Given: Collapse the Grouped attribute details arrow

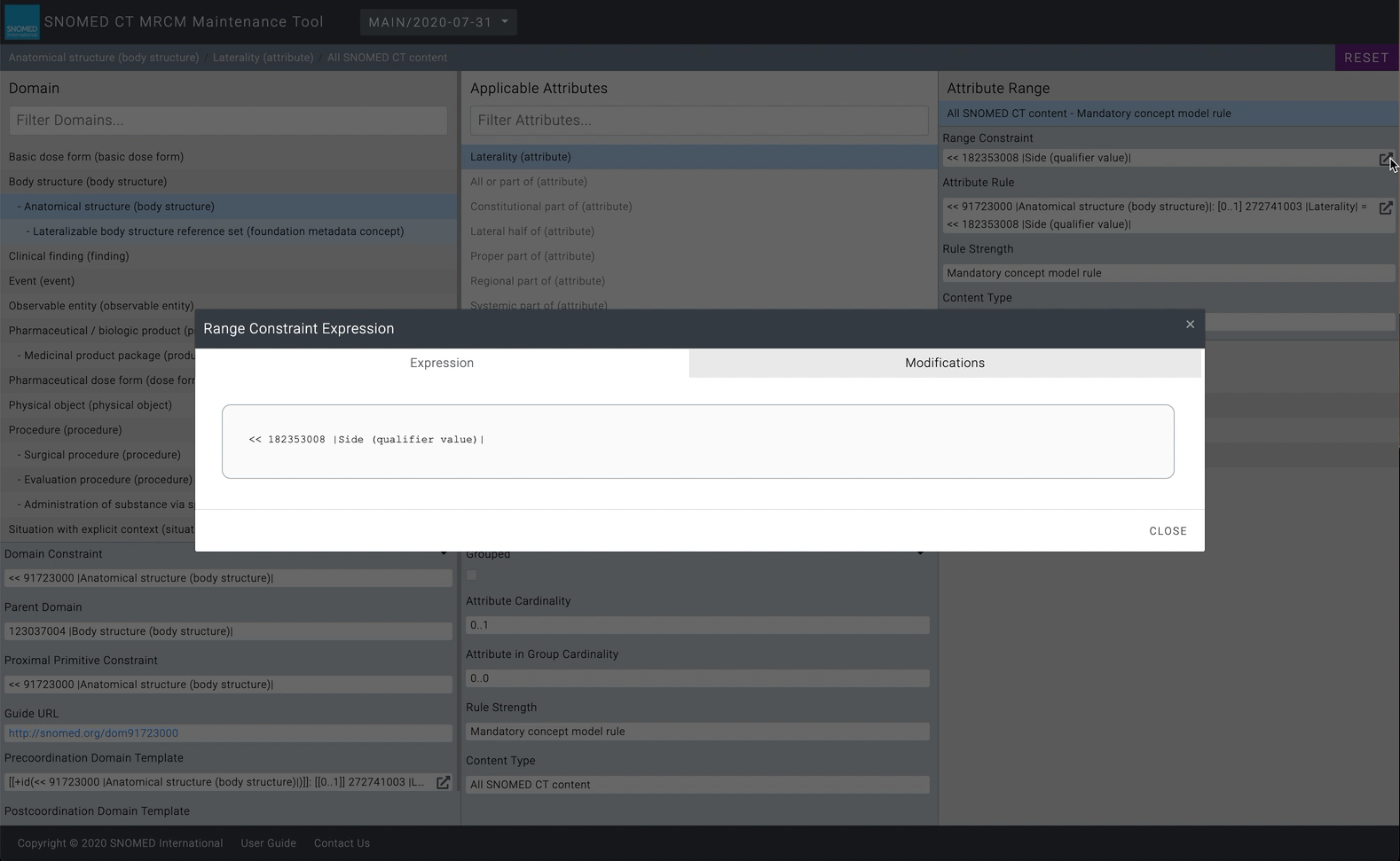Looking at the screenshot, I should pyautogui.click(x=920, y=554).
